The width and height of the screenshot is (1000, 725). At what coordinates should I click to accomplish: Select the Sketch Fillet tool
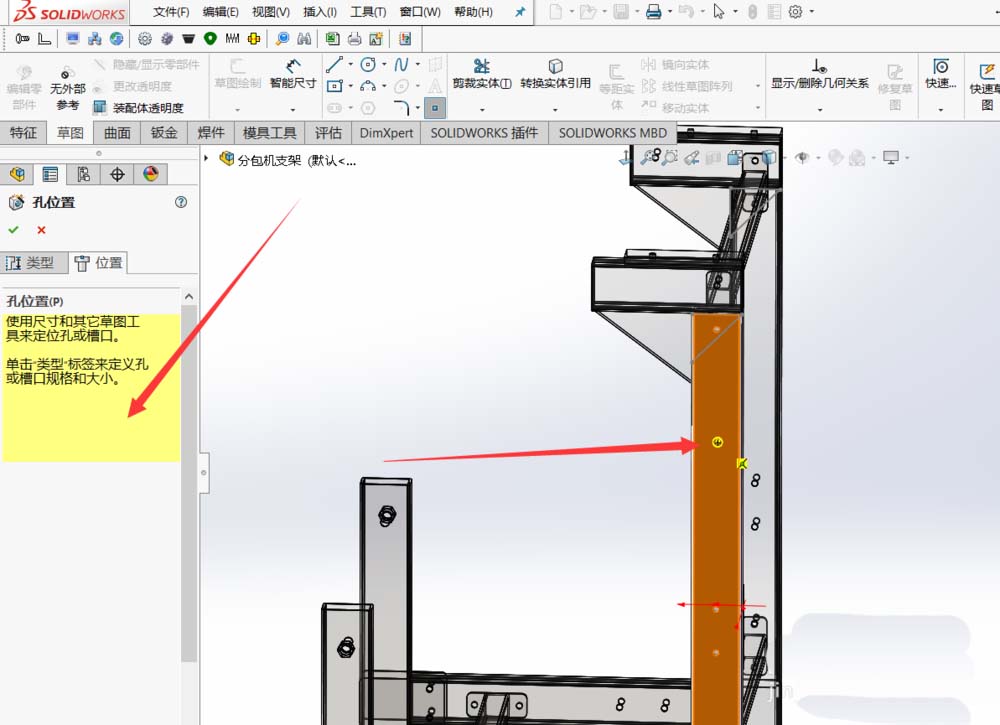401,107
